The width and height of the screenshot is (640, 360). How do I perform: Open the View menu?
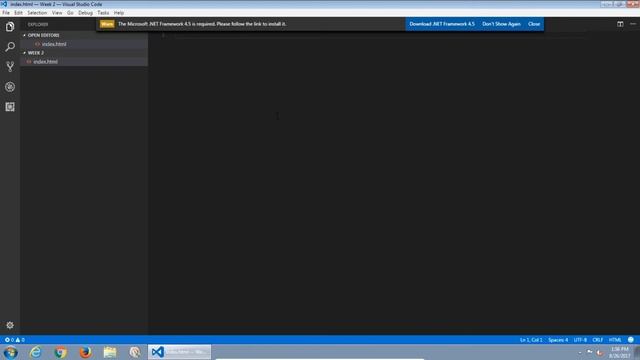57,13
